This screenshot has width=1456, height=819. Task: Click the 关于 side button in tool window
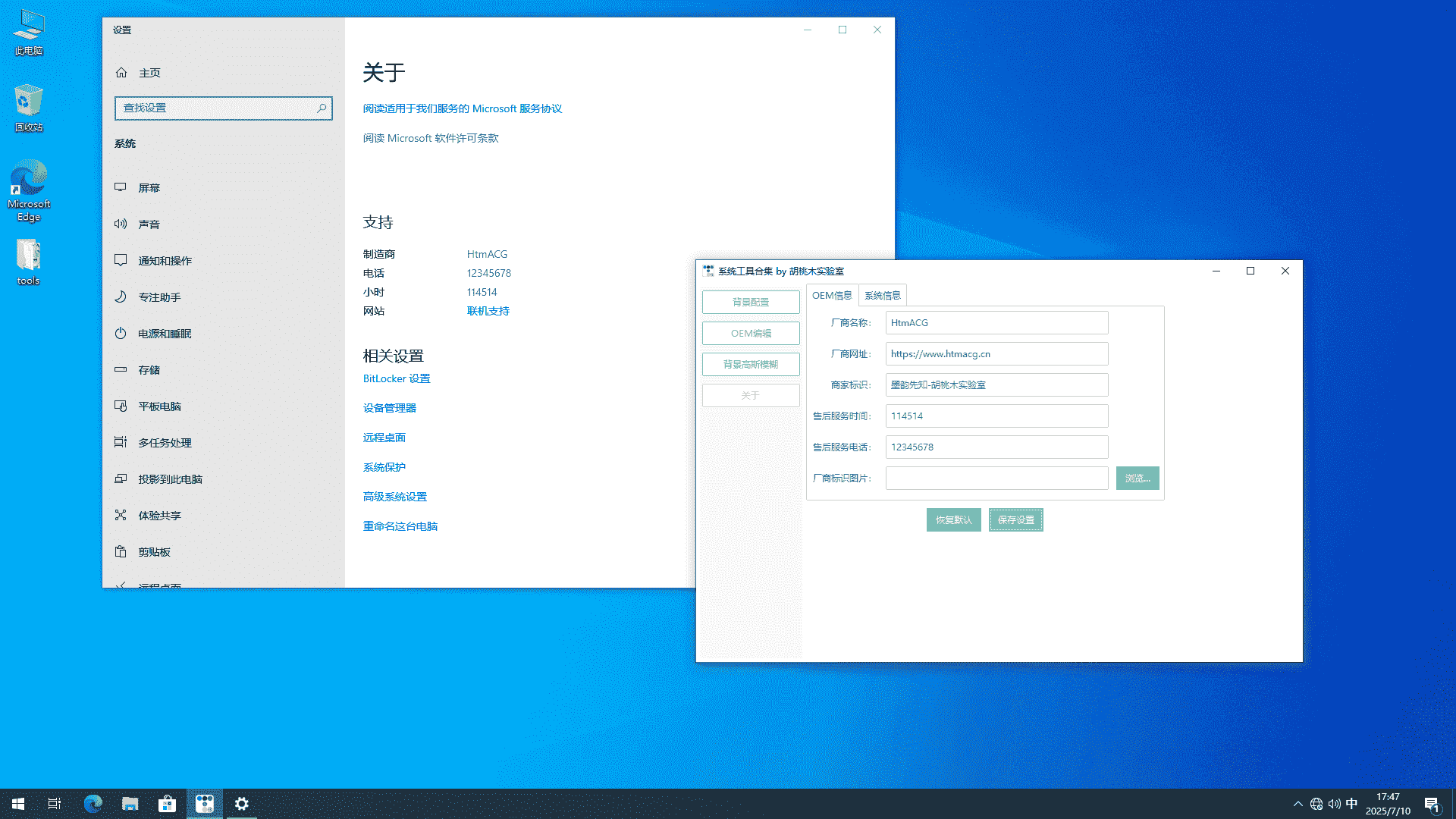point(751,395)
